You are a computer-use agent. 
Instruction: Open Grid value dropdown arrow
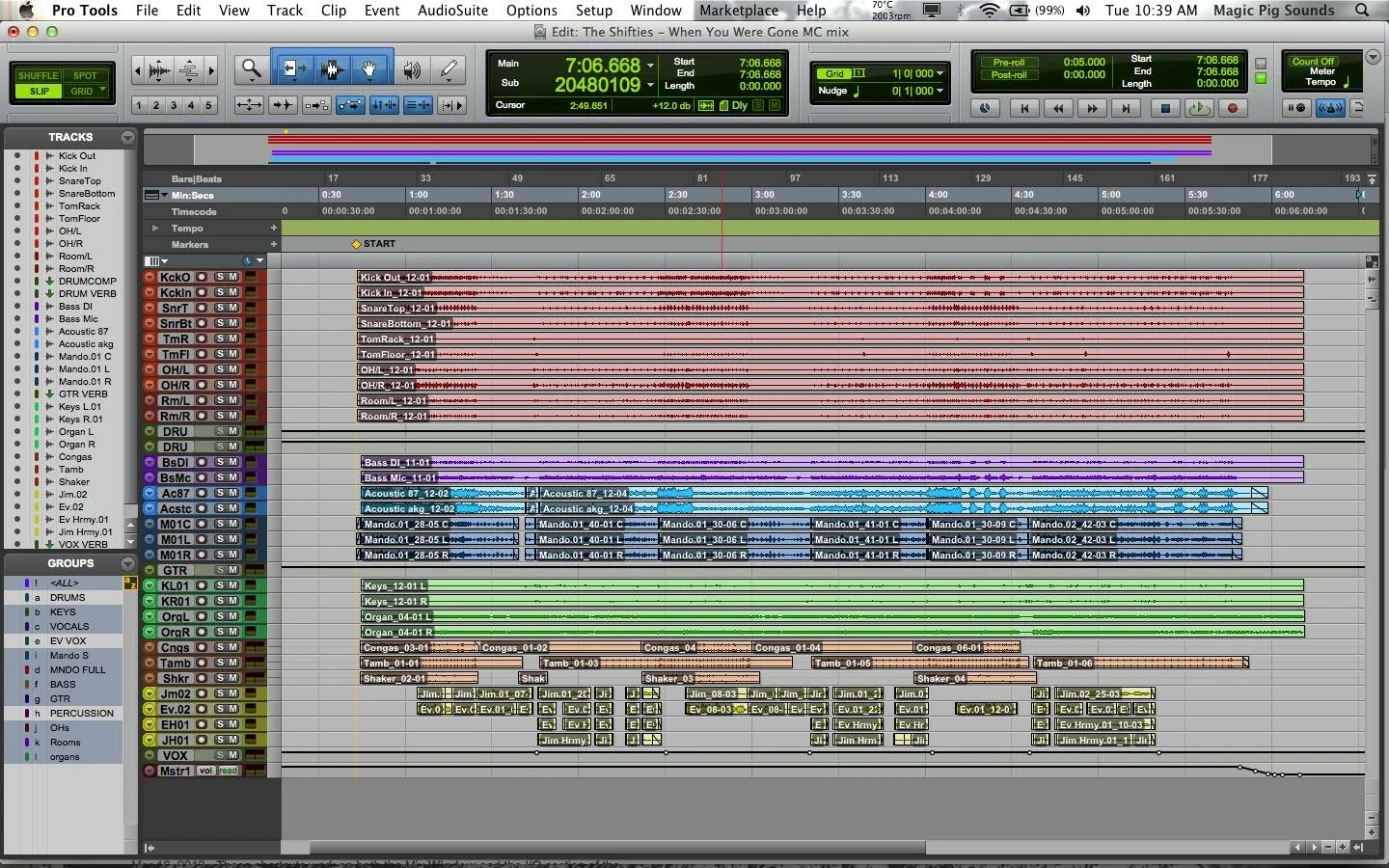[940, 73]
